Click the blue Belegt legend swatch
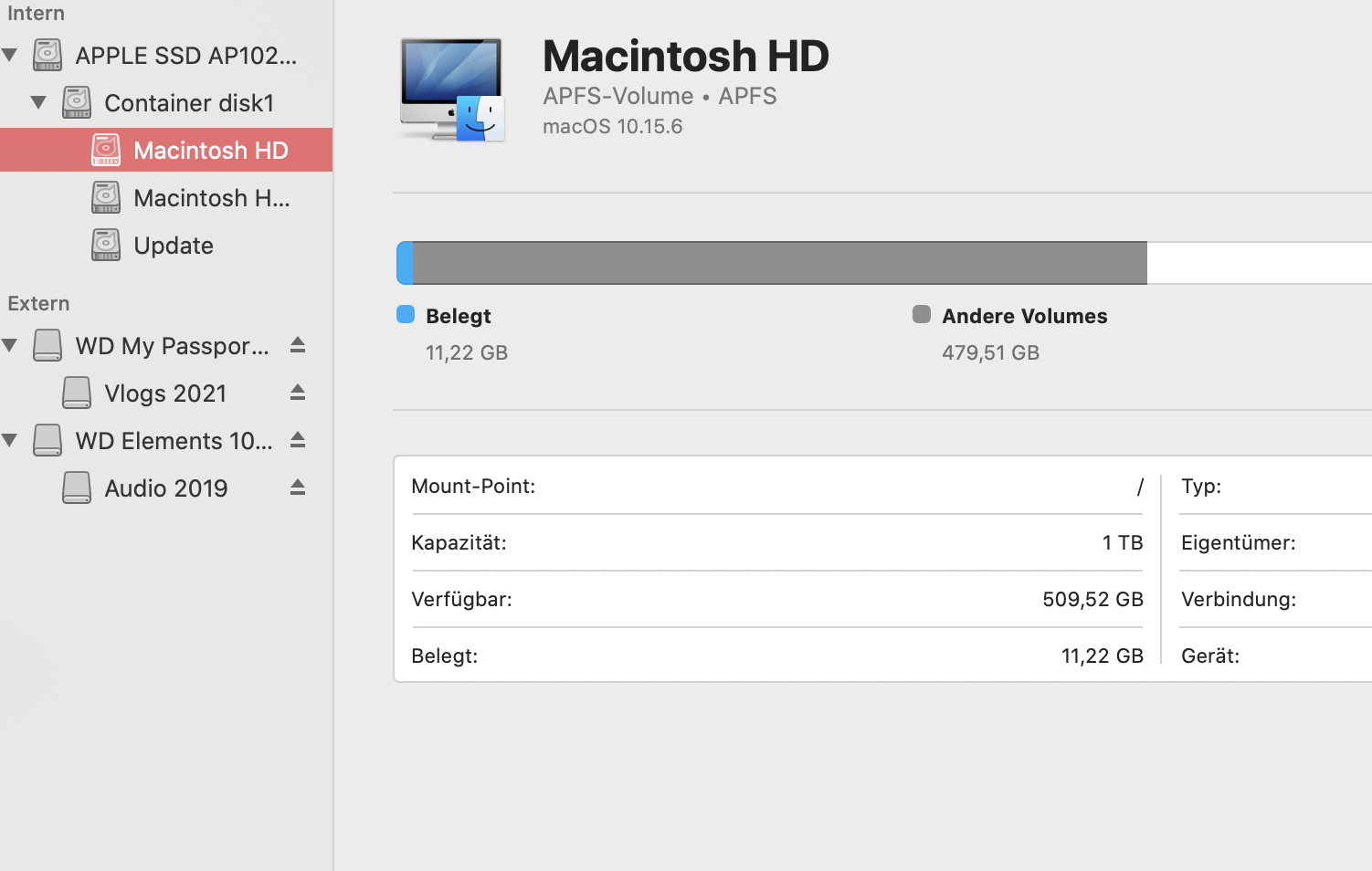This screenshot has width=1372, height=871. (x=406, y=315)
